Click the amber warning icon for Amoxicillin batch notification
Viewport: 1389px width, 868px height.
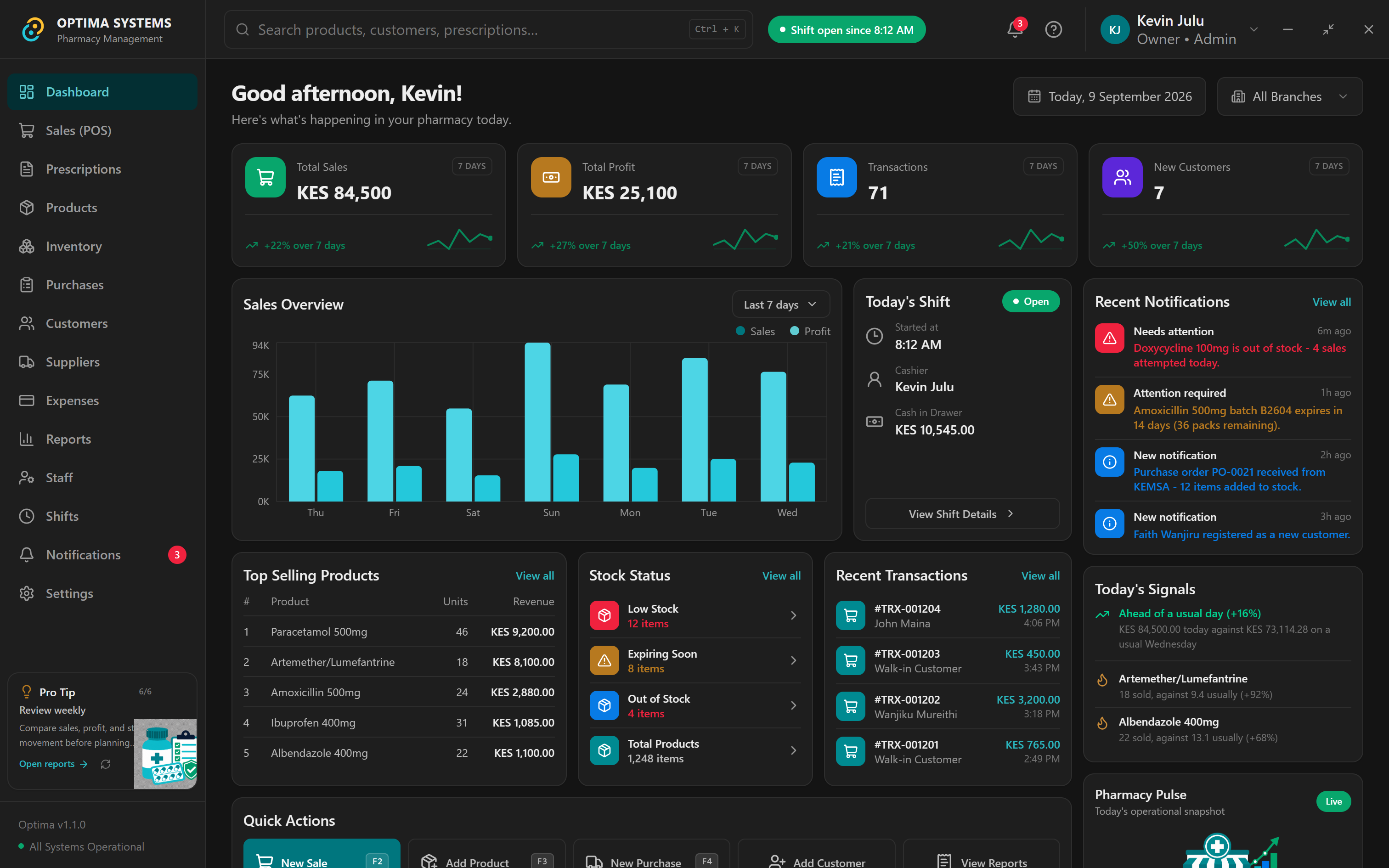pos(1109,400)
